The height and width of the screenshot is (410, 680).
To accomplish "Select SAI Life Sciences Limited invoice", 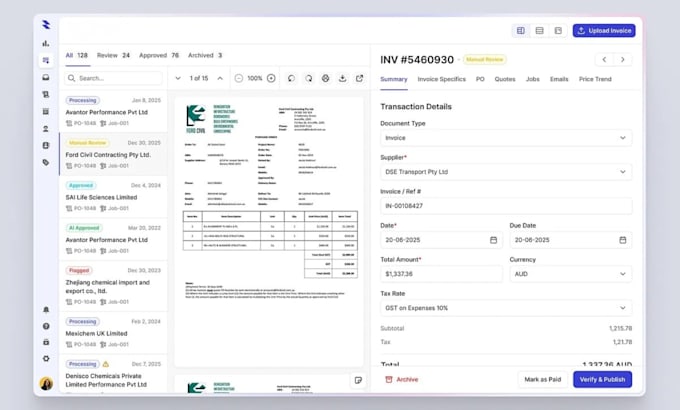I will point(113,197).
